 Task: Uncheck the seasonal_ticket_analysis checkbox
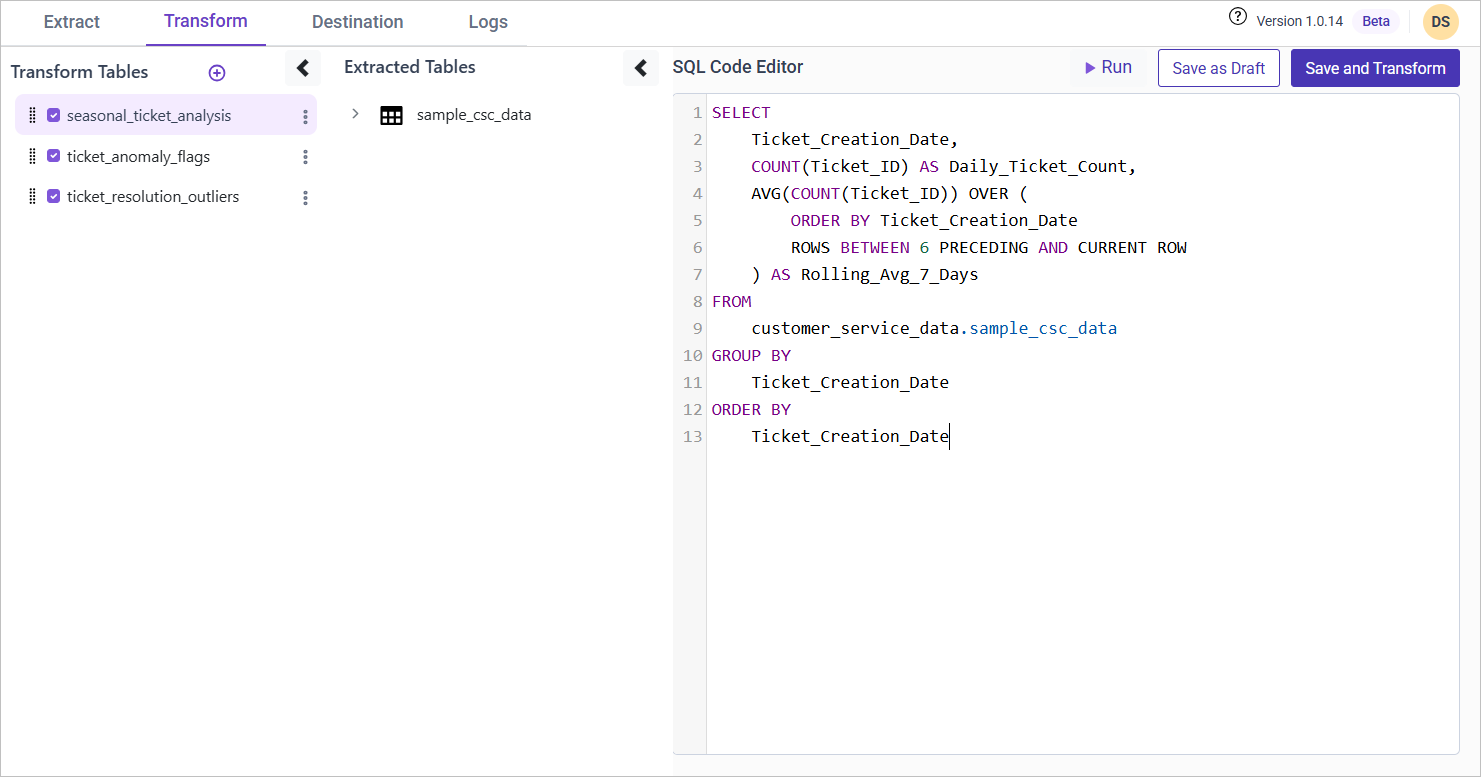(54, 116)
